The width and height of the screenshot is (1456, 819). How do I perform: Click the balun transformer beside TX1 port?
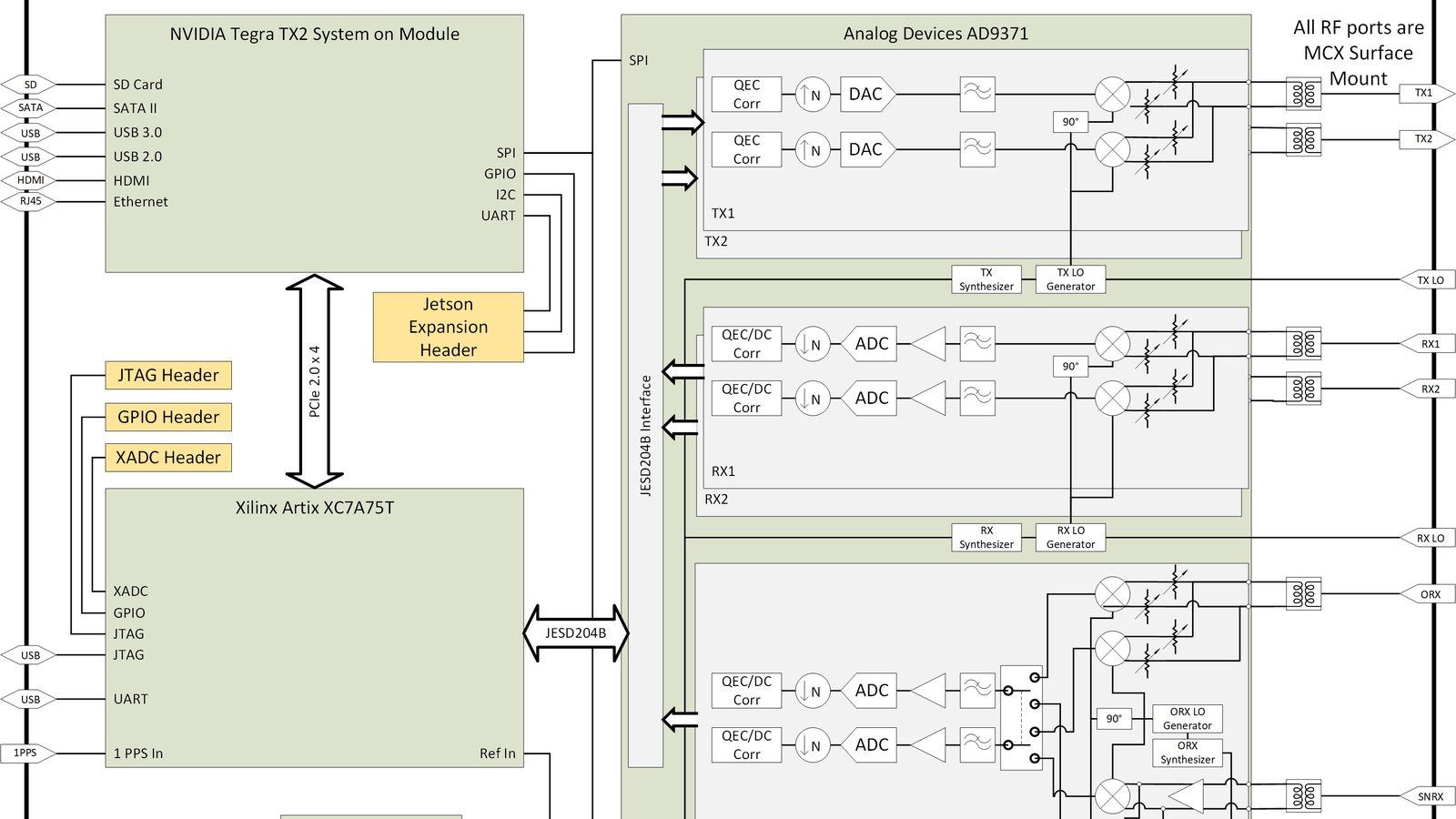[1303, 94]
